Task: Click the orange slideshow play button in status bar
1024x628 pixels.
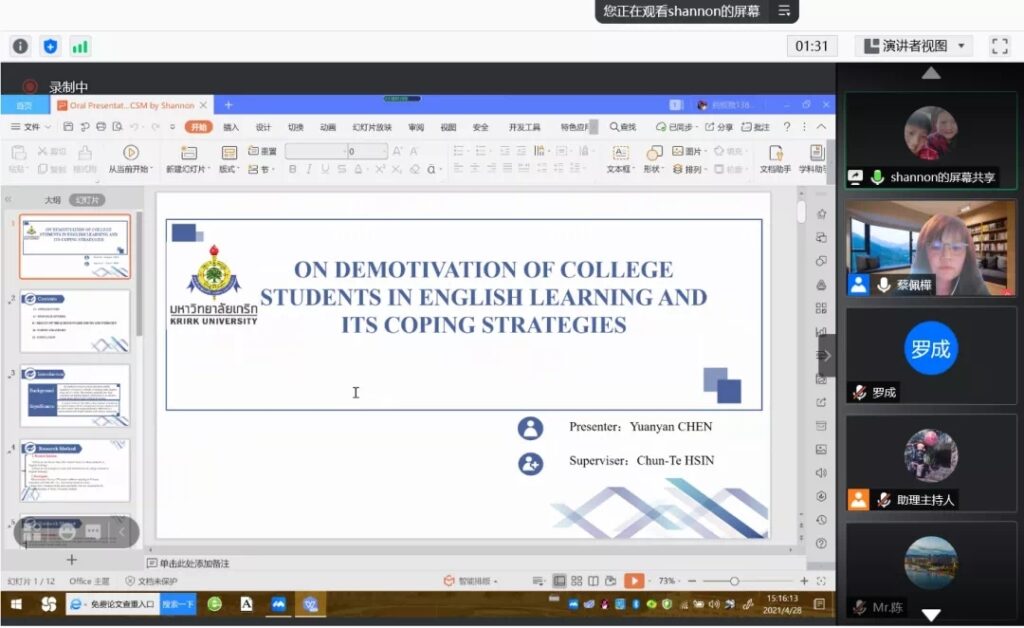Action: pyautogui.click(x=634, y=581)
